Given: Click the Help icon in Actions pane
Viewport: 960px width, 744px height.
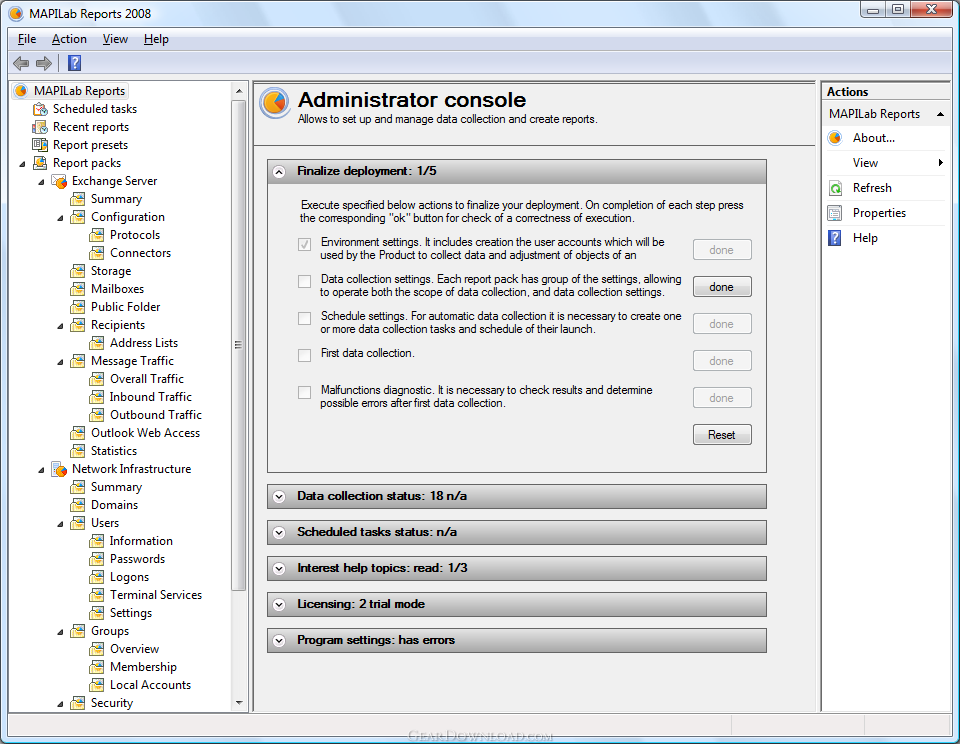Looking at the screenshot, I should point(835,238).
